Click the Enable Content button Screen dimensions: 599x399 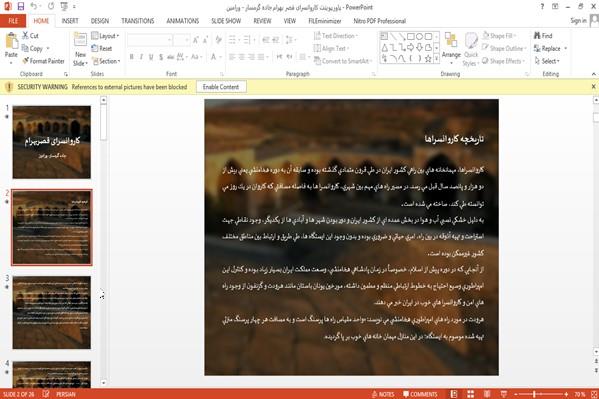tap(221, 87)
